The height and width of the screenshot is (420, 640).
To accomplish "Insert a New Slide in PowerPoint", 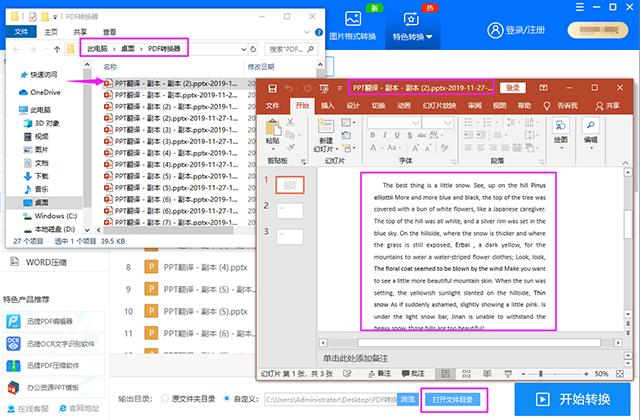I will pyautogui.click(x=326, y=136).
